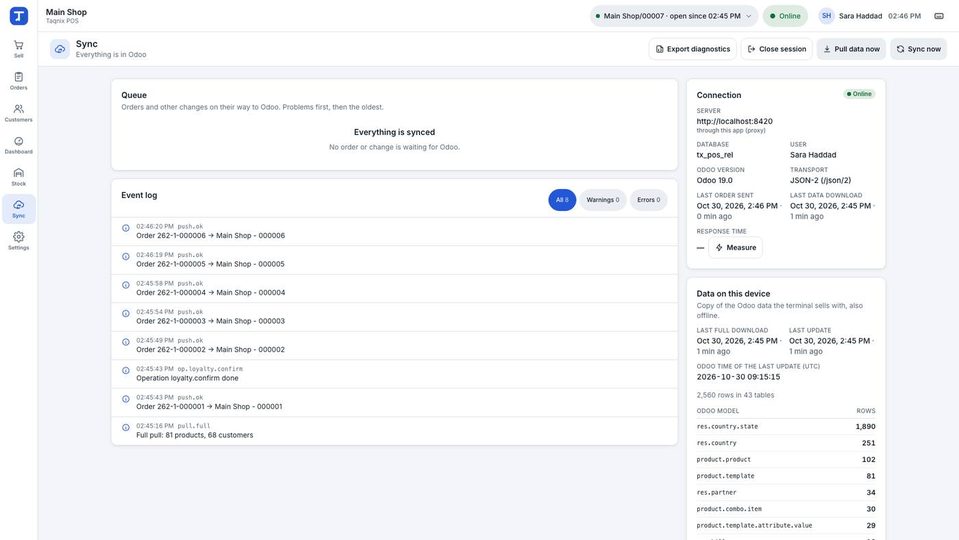Image resolution: width=959 pixels, height=540 pixels.
Task: Open Settings gear in the sidebar
Action: [x=18, y=241]
